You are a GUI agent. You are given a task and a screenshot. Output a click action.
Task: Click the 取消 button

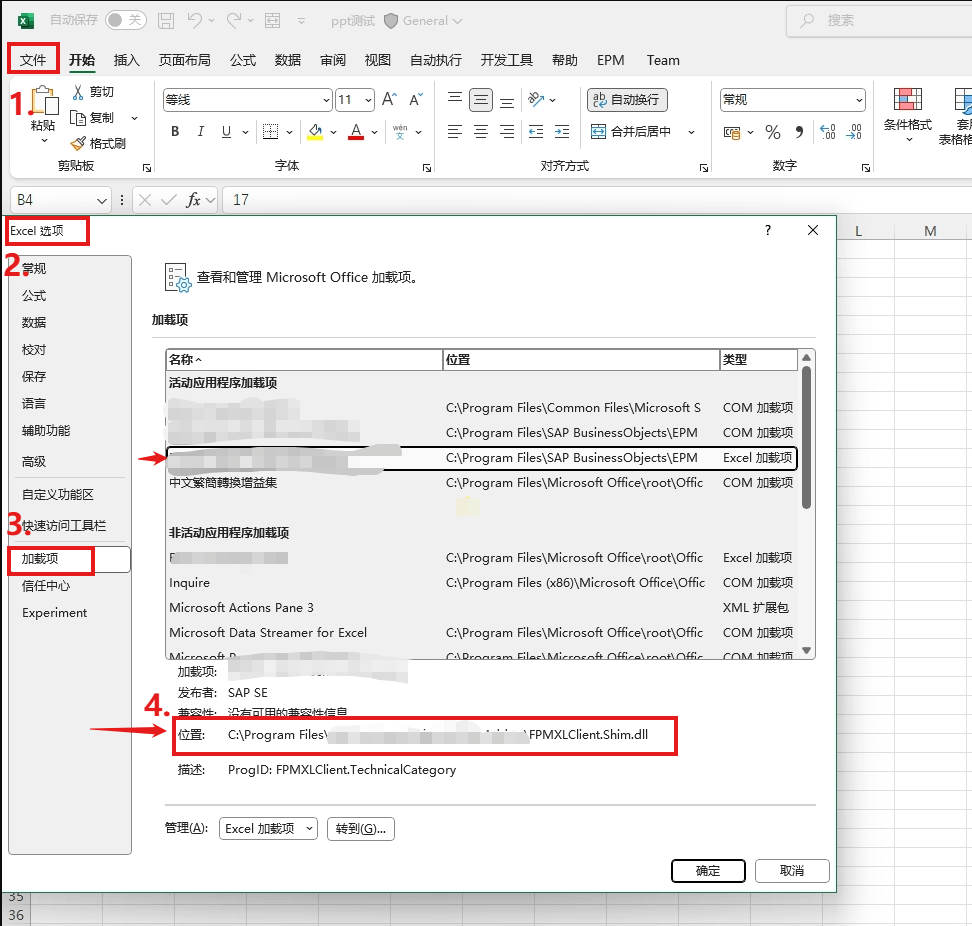click(792, 871)
